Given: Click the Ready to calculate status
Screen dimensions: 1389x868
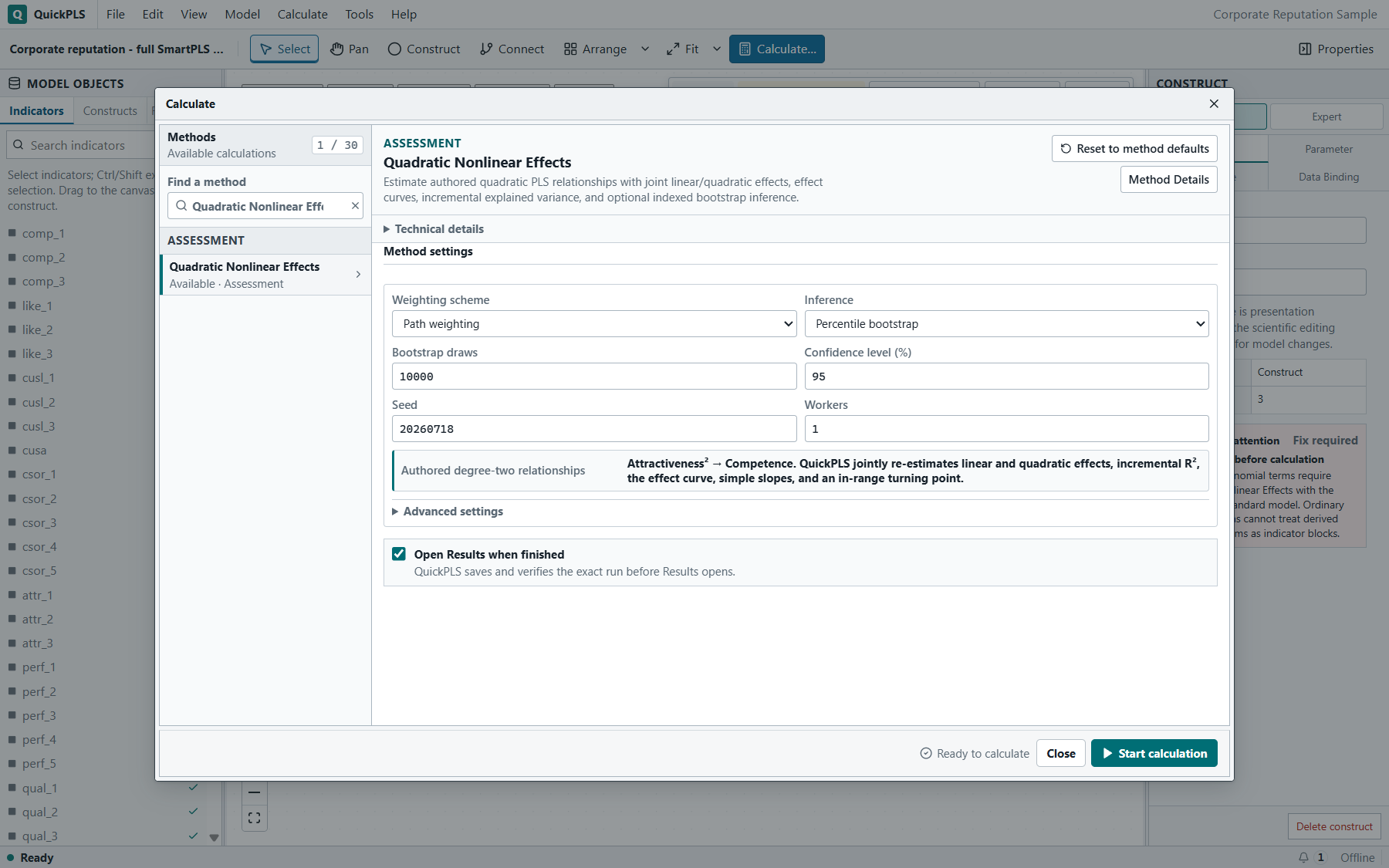Looking at the screenshot, I should click(x=975, y=754).
